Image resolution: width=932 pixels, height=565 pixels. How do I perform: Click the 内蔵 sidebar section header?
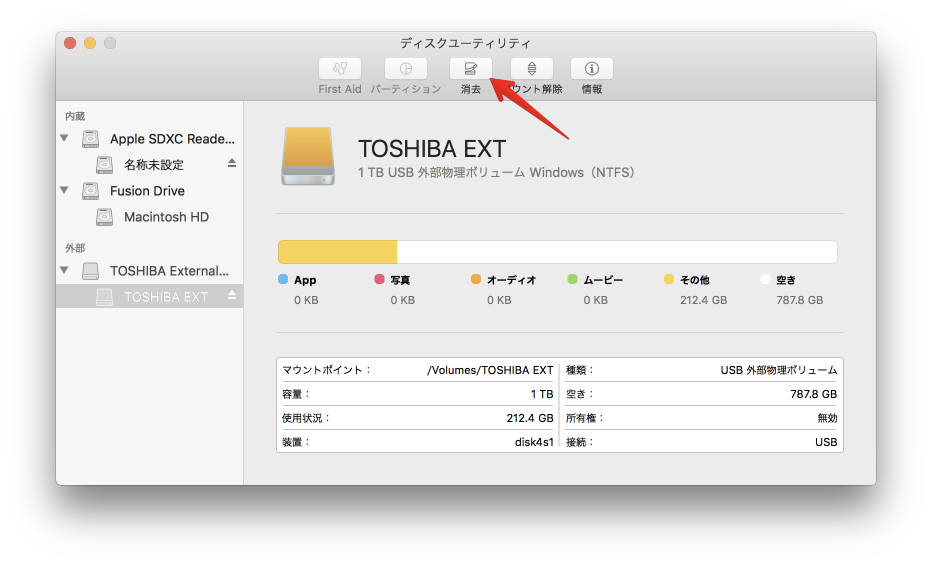(x=75, y=116)
